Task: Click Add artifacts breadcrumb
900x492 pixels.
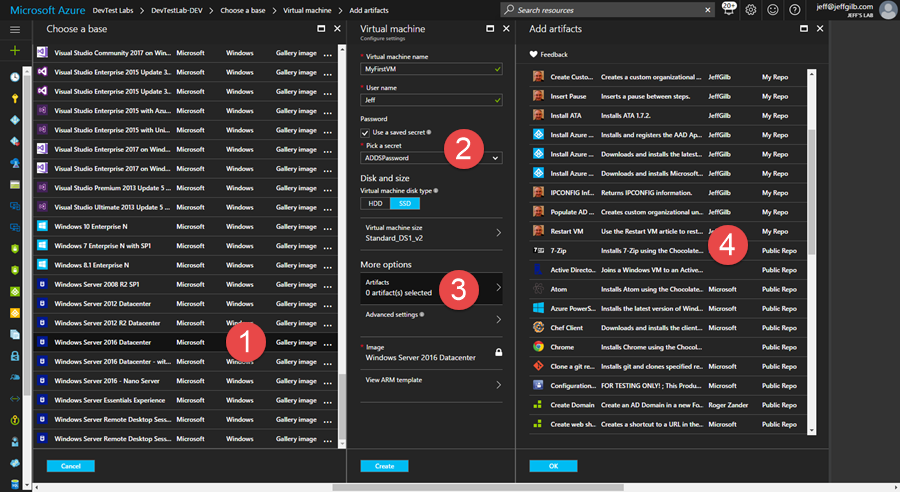Action: (369, 10)
